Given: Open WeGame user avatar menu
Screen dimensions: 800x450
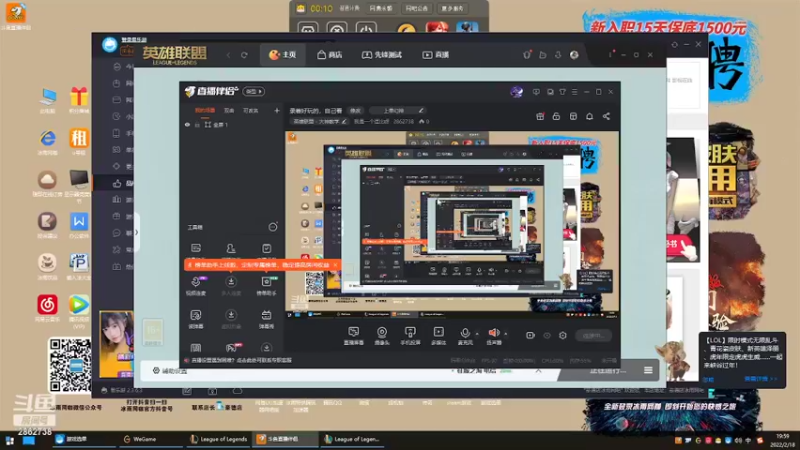Looking at the screenshot, I should coord(574,55).
